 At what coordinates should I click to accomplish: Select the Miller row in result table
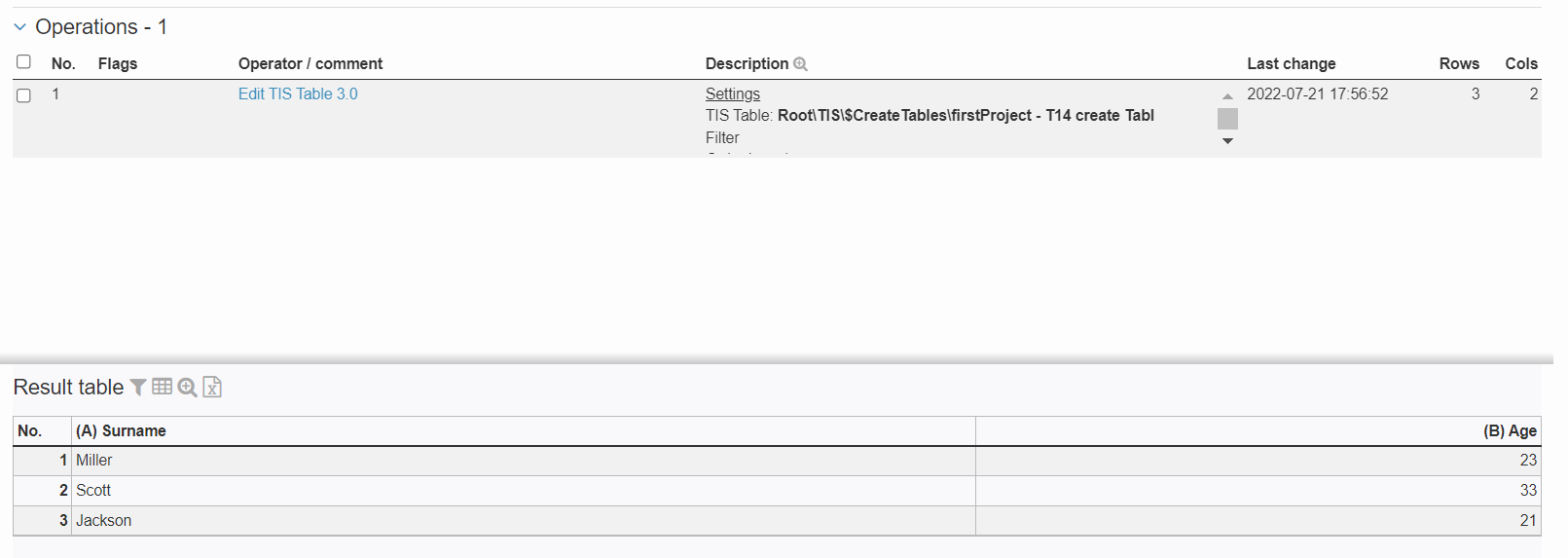pyautogui.click(x=94, y=461)
